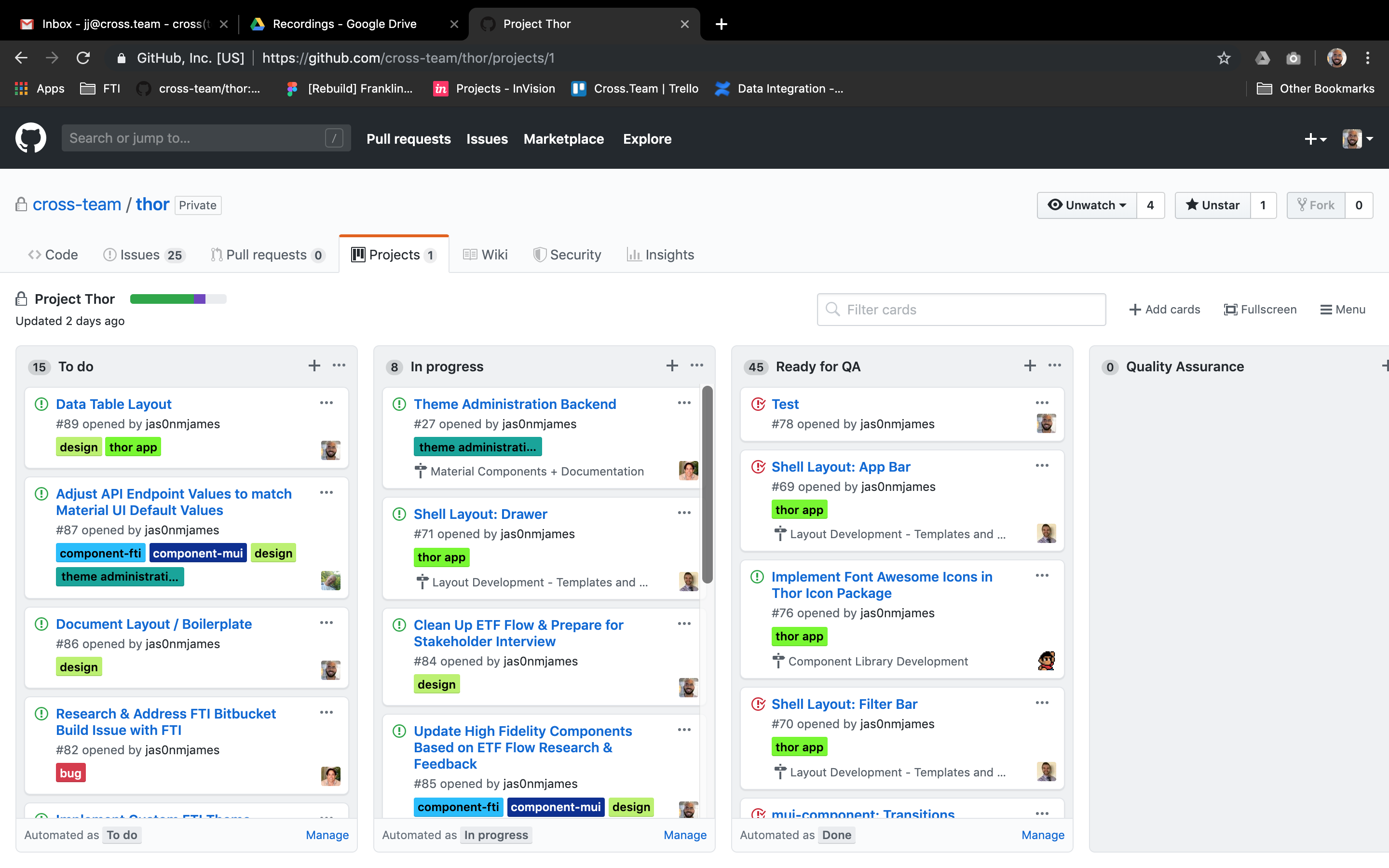Click the Project Thor progress bar
This screenshot has height=868, width=1389.
178,298
